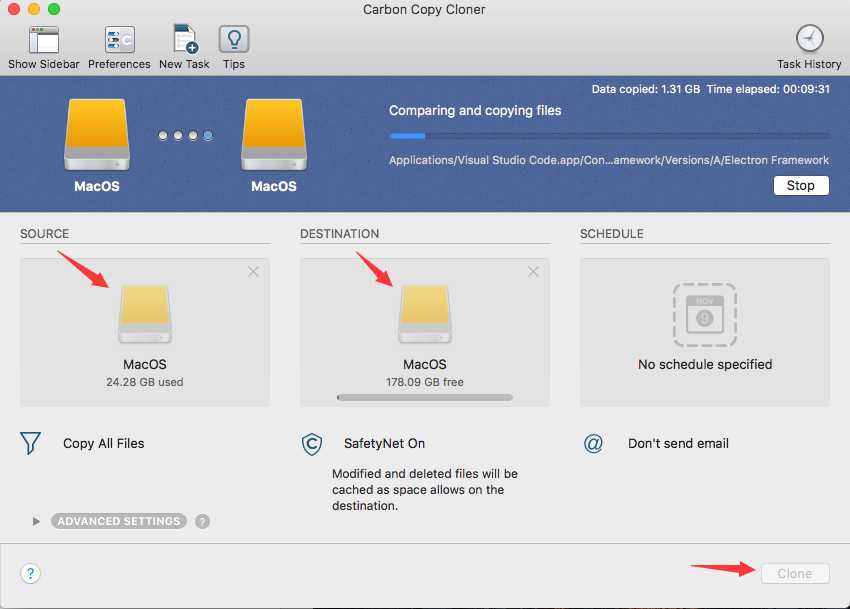Expand Advanced Settings disclosure triangle
This screenshot has height=609, width=850.
36,521
